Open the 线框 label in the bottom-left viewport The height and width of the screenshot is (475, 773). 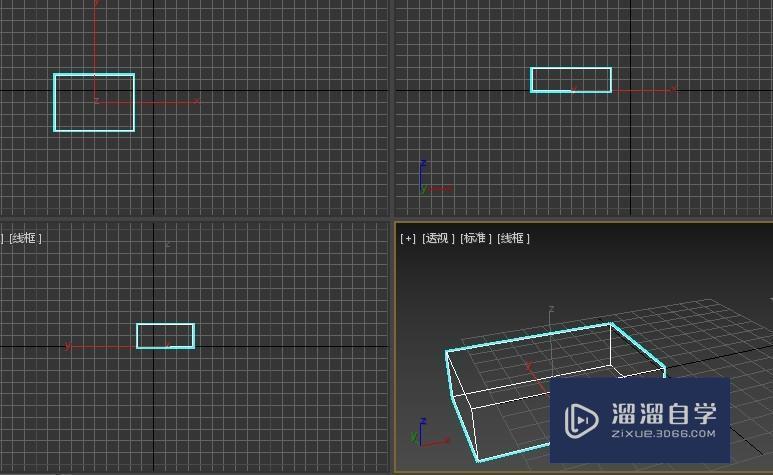pyautogui.click(x=25, y=238)
